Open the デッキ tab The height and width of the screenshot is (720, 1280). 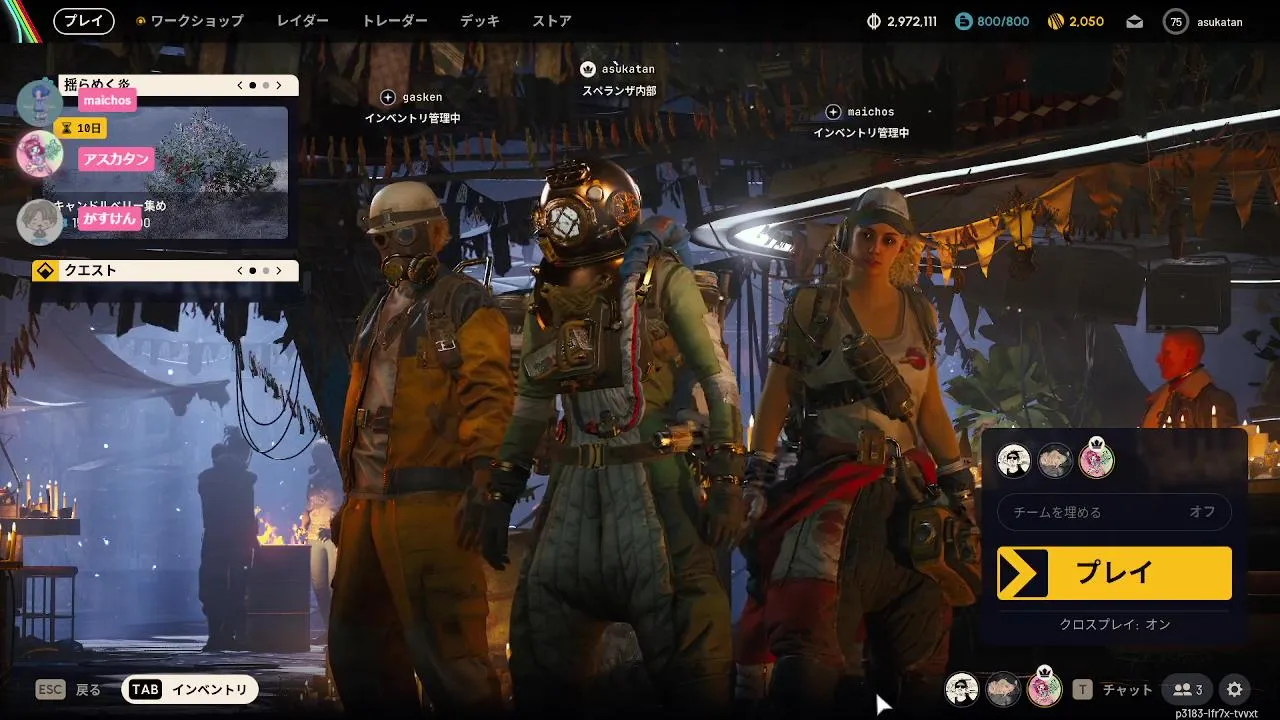[480, 21]
